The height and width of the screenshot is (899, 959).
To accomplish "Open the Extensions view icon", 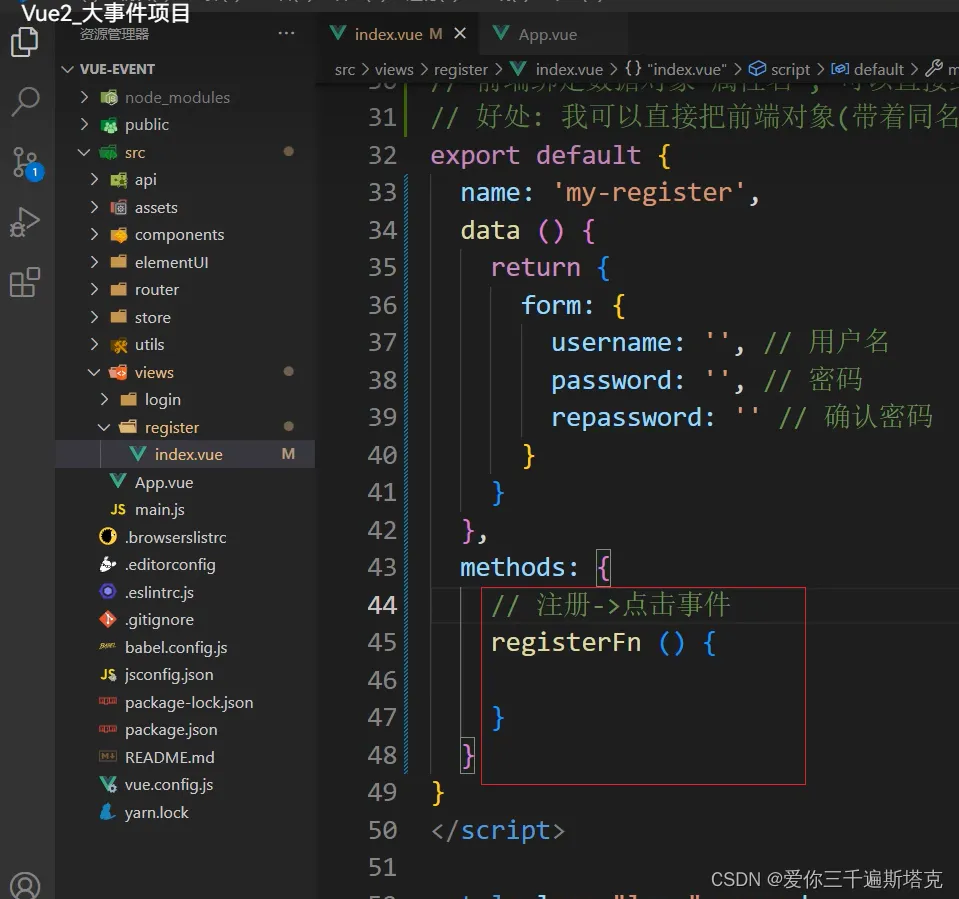I will (x=24, y=282).
